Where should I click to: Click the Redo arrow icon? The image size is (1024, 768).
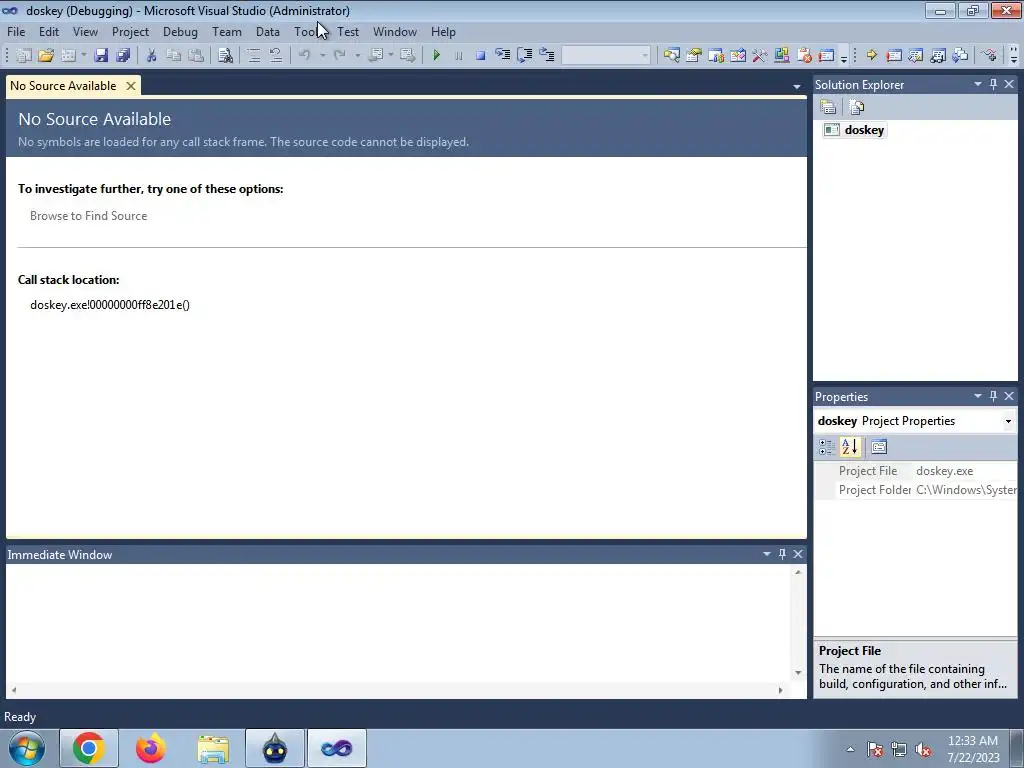tap(340, 56)
